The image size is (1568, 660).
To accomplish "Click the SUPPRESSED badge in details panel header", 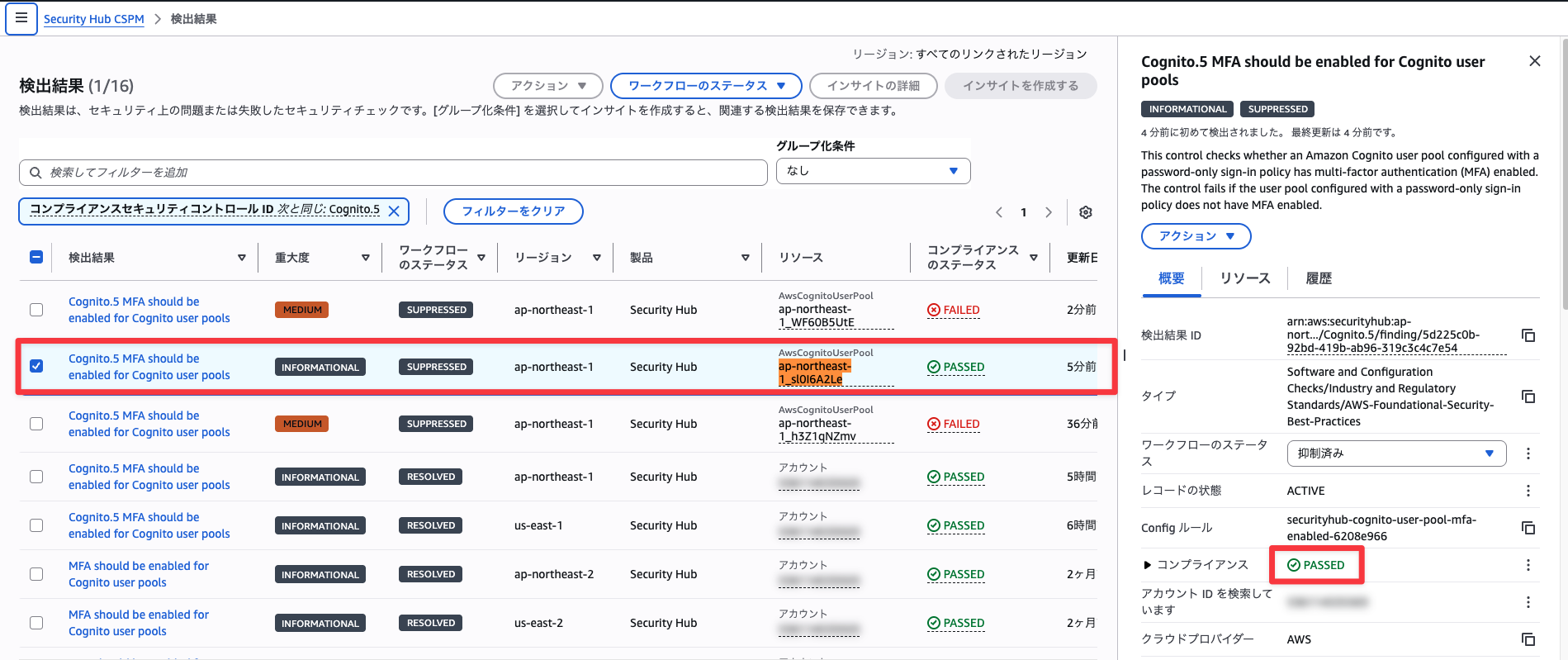I will coord(1277,109).
